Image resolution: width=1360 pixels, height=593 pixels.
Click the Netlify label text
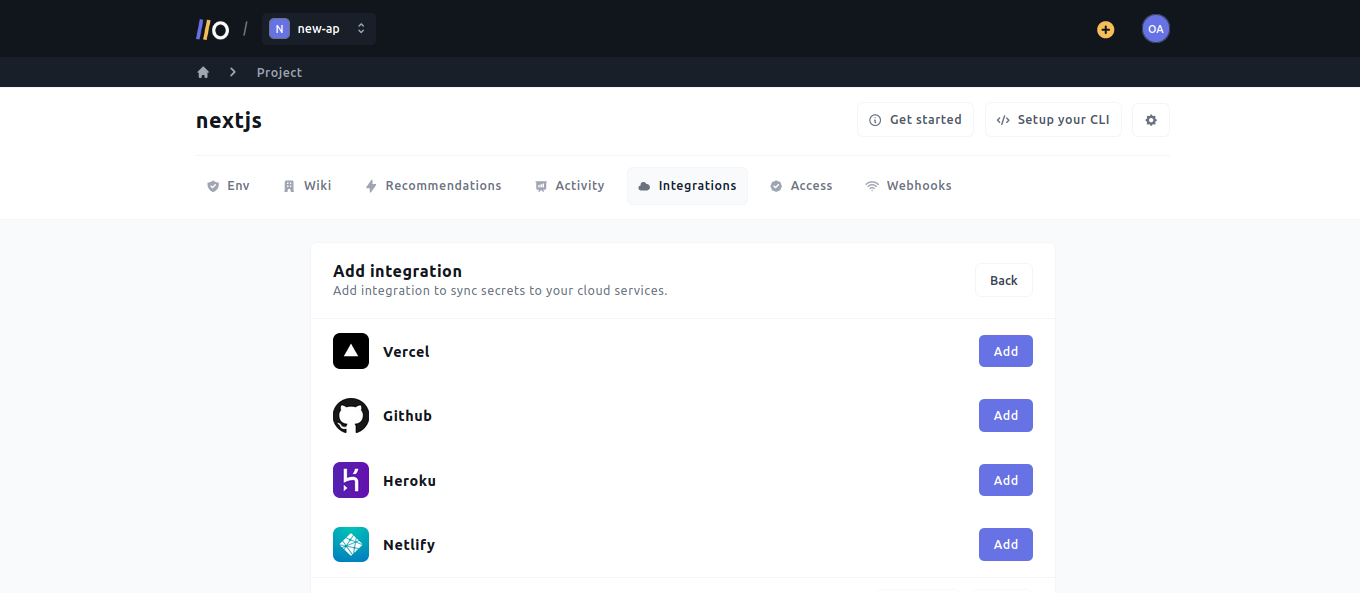(409, 545)
